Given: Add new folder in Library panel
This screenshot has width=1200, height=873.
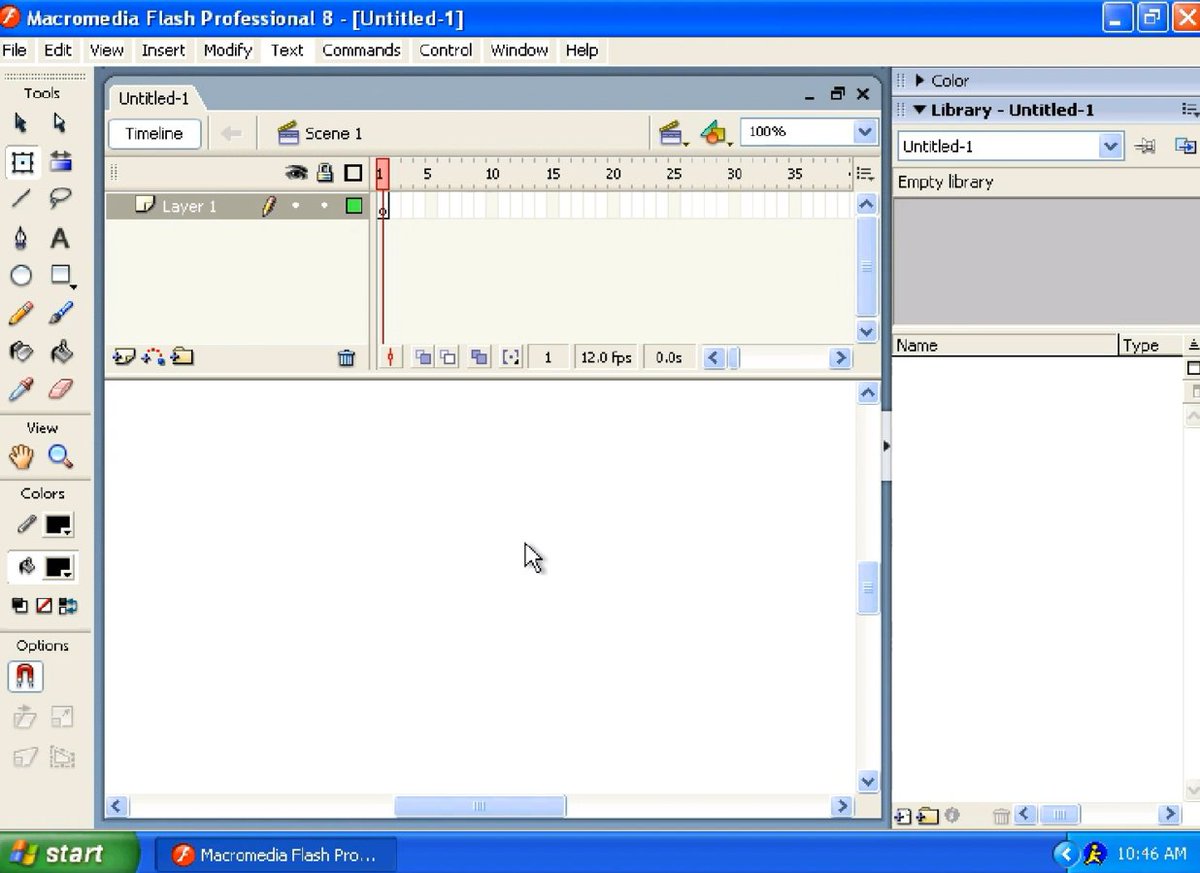Looking at the screenshot, I should (x=928, y=816).
